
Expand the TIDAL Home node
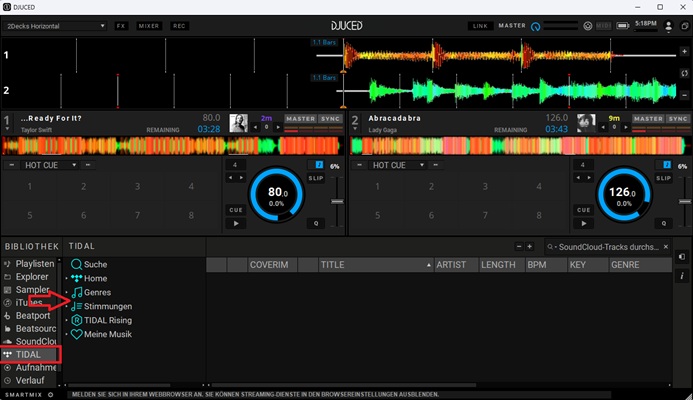(67, 278)
